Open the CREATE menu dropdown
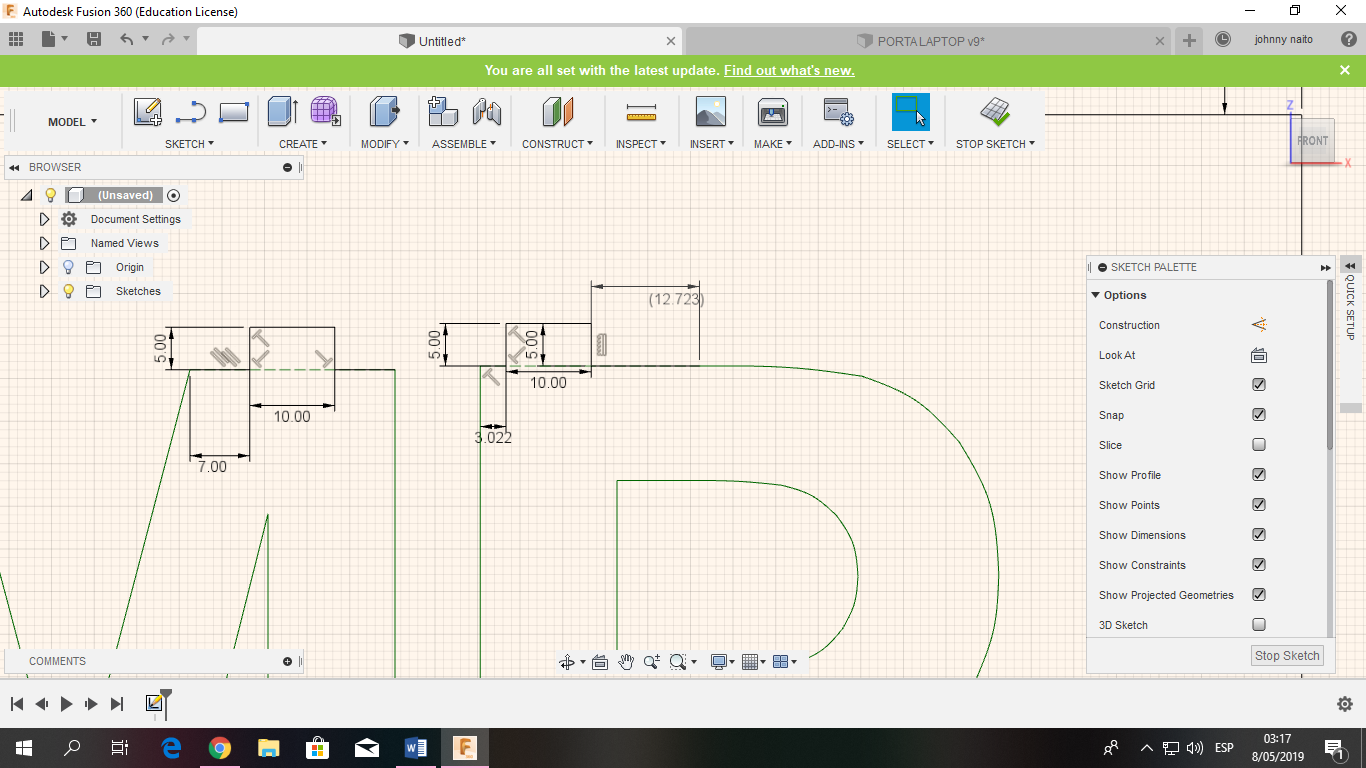Viewport: 1366px width, 768px height. coord(303,144)
